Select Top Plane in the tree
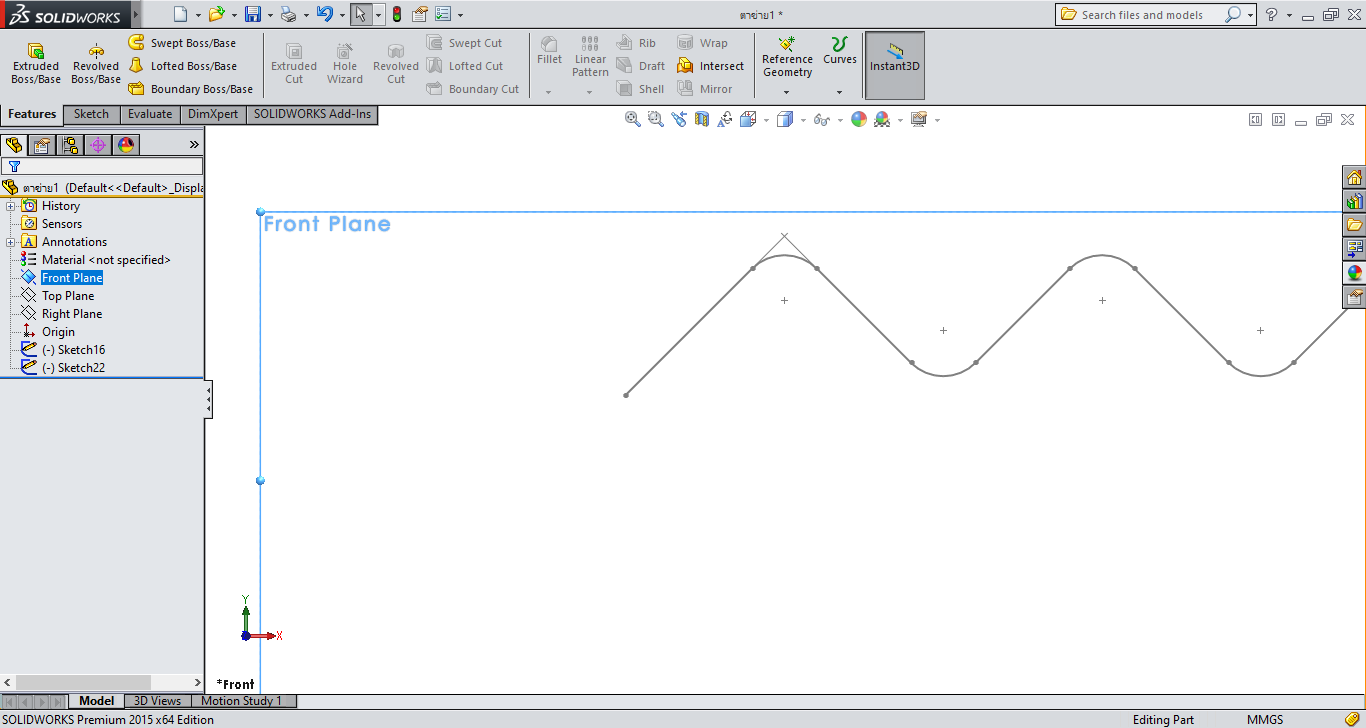This screenshot has height=728, width=1366. click(x=68, y=296)
